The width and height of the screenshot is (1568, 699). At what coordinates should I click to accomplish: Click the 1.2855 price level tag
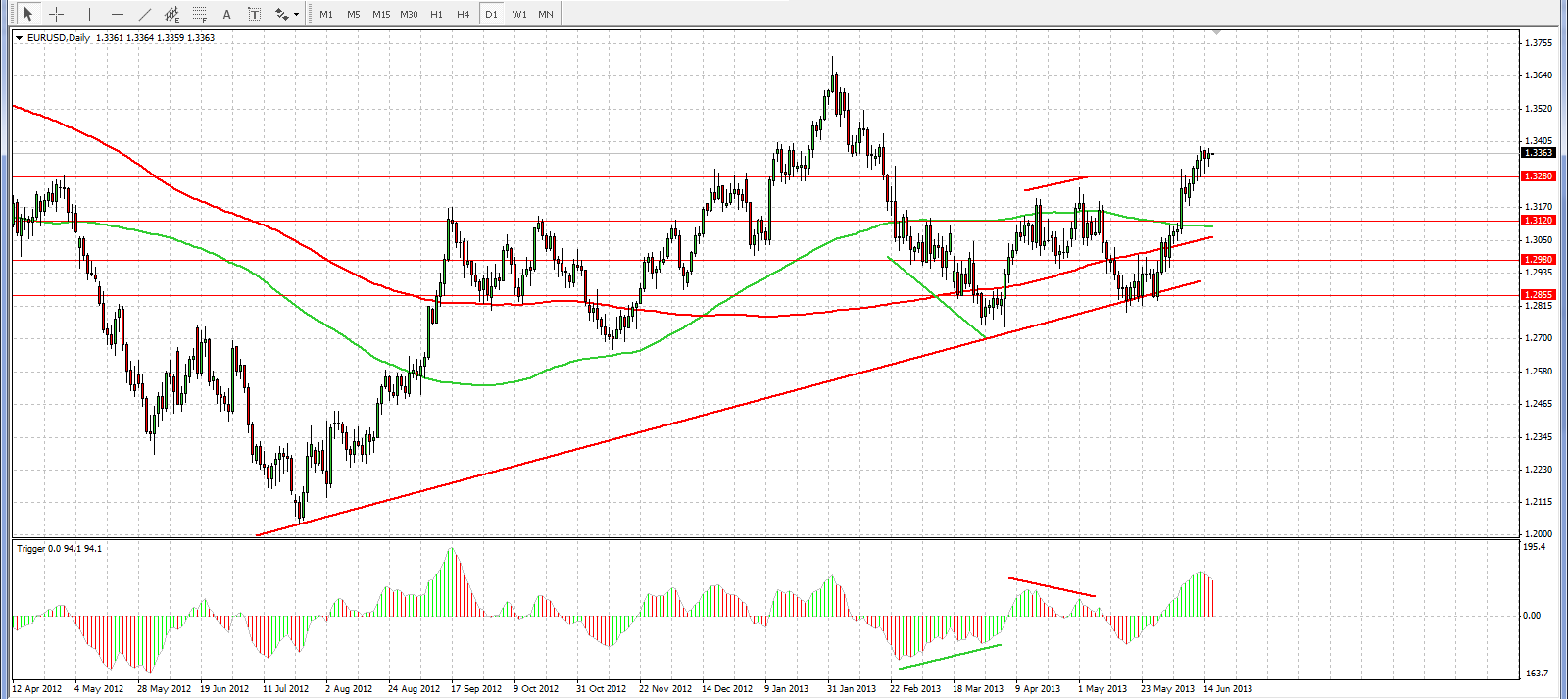(x=1538, y=295)
